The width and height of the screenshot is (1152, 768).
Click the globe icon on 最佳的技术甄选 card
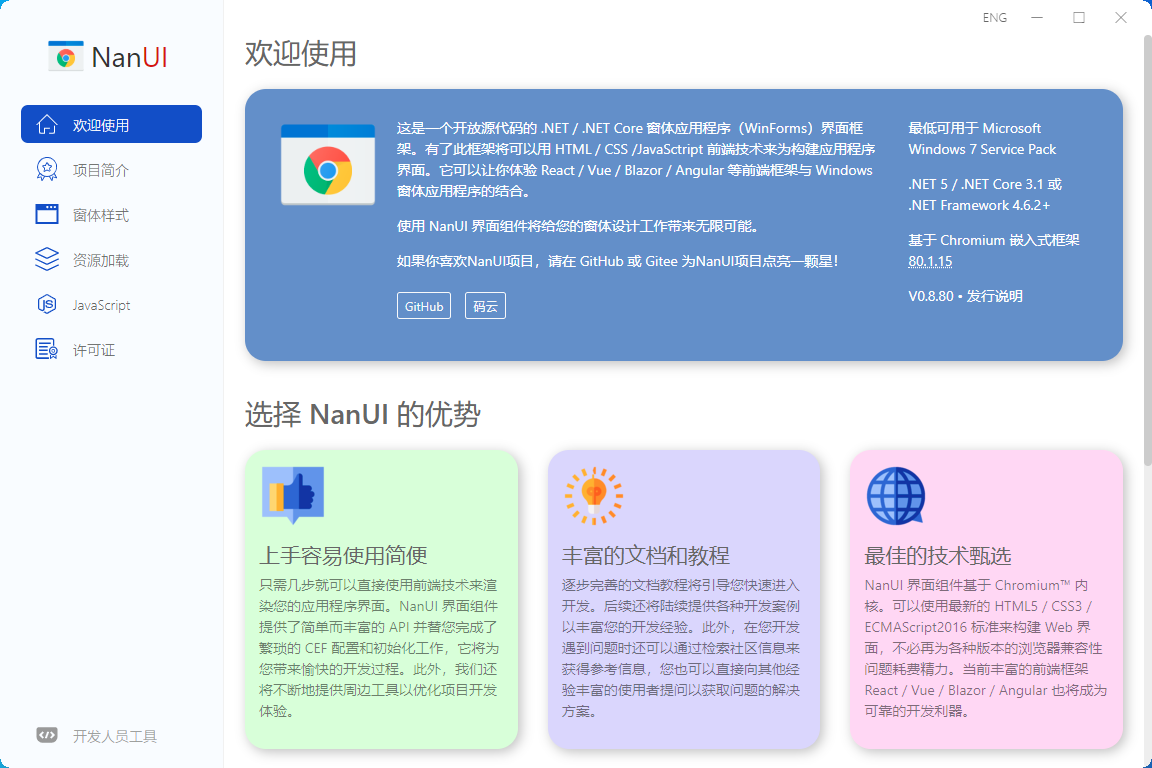[x=895, y=495]
